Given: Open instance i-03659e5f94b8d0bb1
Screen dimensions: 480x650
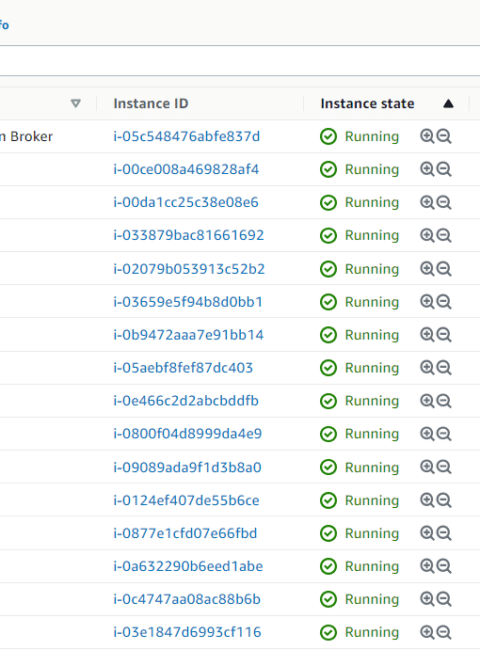Looking at the screenshot, I should [x=188, y=301].
